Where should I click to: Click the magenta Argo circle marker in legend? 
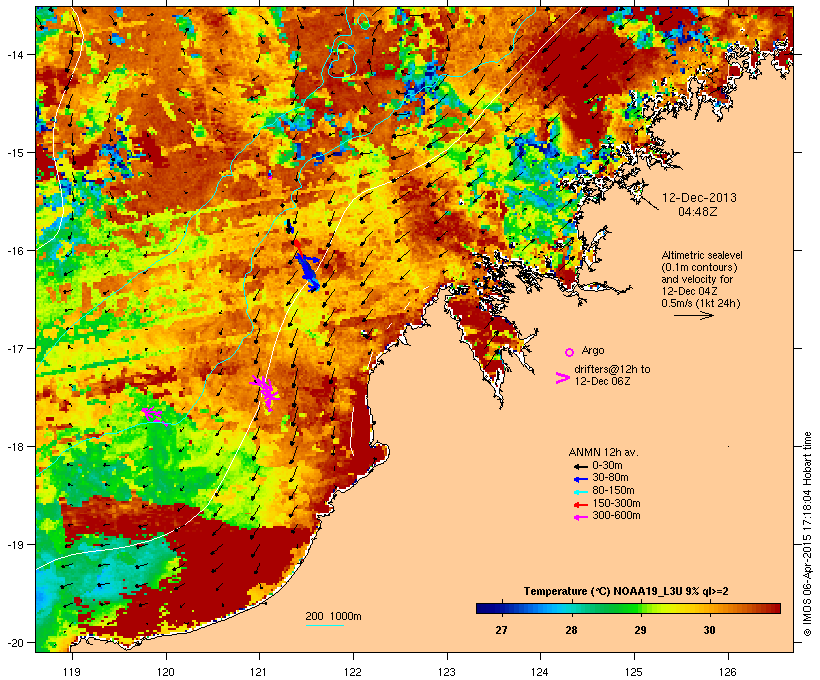click(570, 352)
